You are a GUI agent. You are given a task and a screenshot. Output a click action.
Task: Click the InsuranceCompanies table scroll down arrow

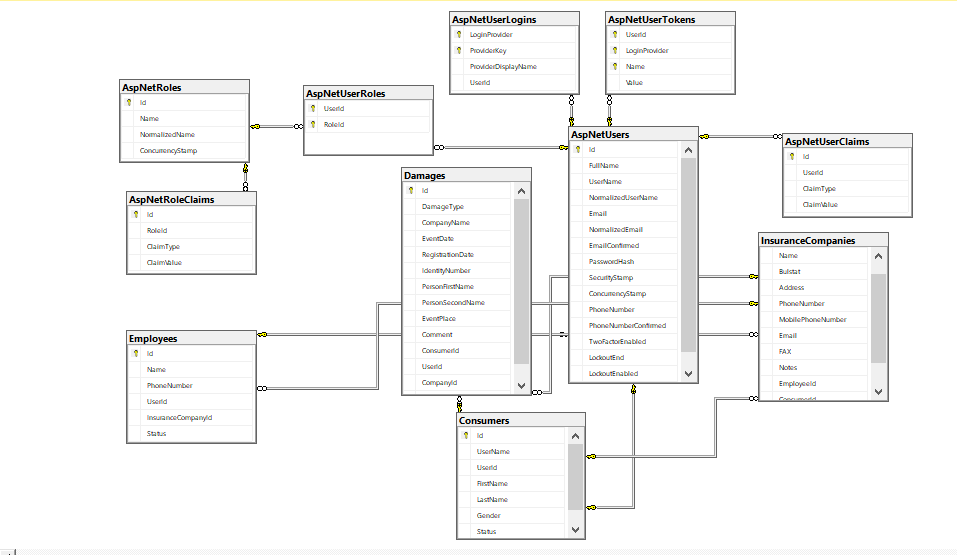[x=878, y=392]
